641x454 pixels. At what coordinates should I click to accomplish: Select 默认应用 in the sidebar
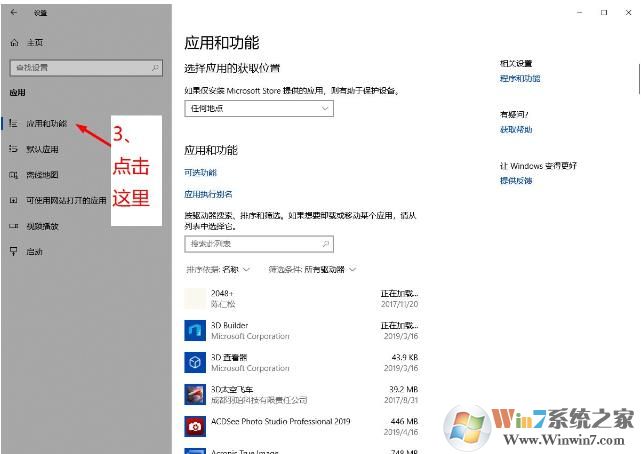(43, 149)
